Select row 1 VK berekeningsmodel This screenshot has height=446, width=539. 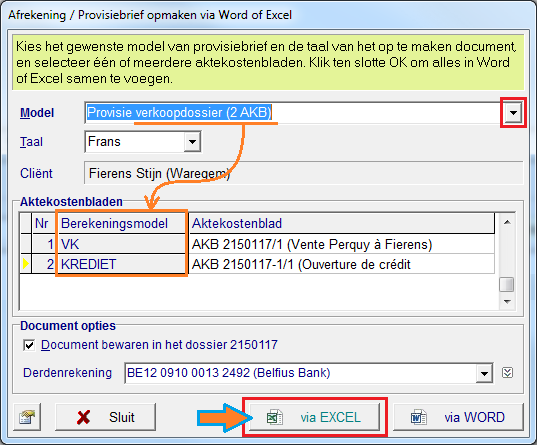coord(122,244)
